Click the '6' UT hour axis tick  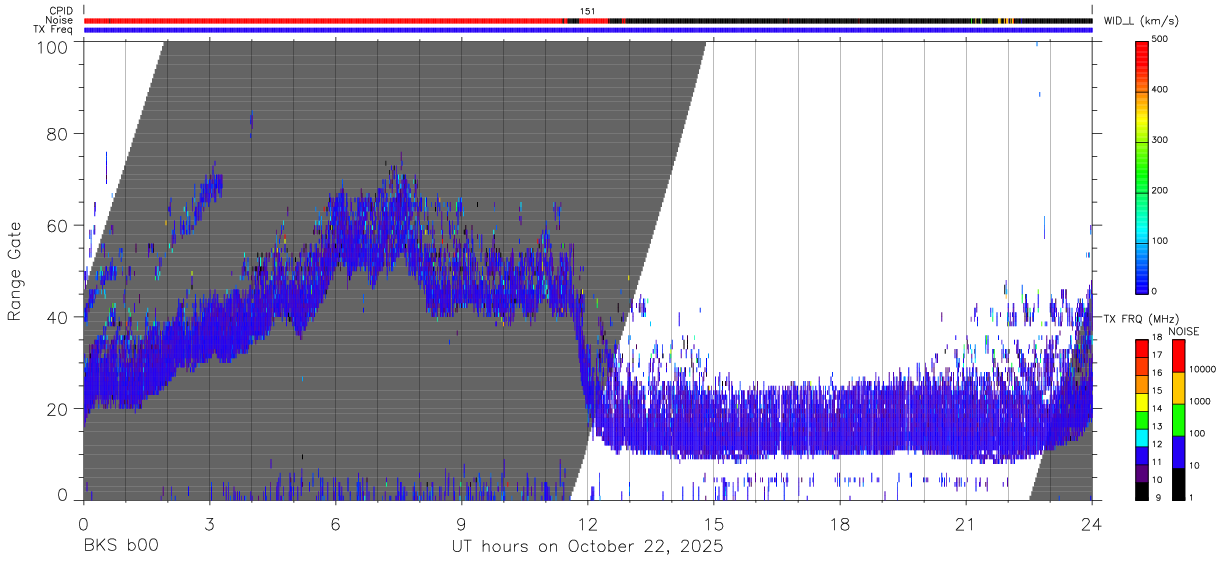pyautogui.click(x=335, y=523)
